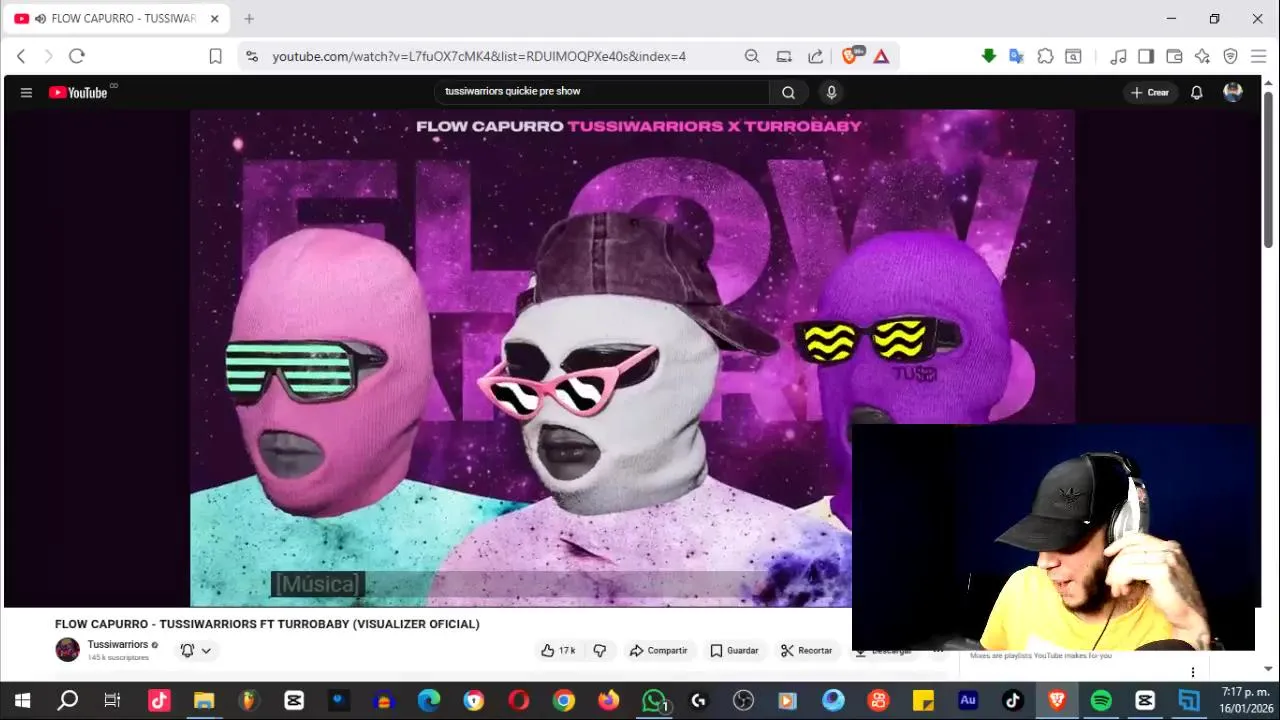Open Firefox from the taskbar
This screenshot has width=1280, height=720.
pyautogui.click(x=609, y=700)
